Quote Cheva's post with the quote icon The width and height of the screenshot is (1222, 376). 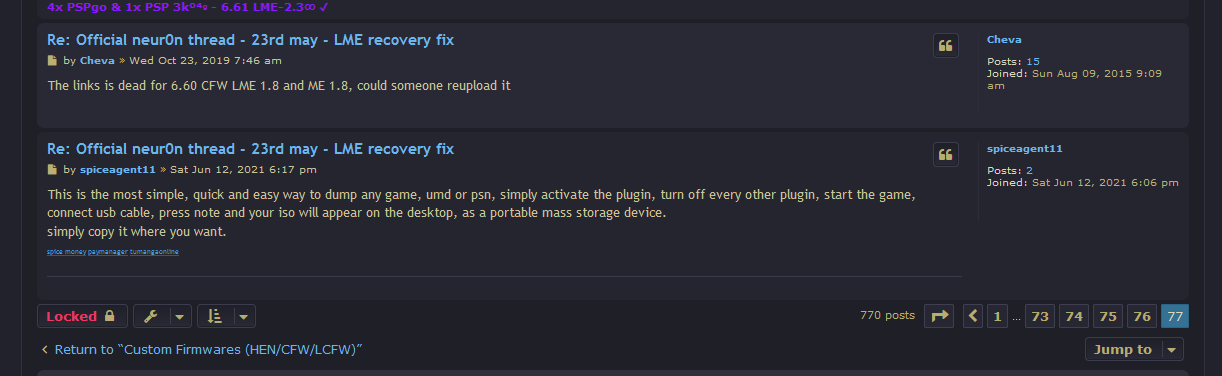[947, 46]
